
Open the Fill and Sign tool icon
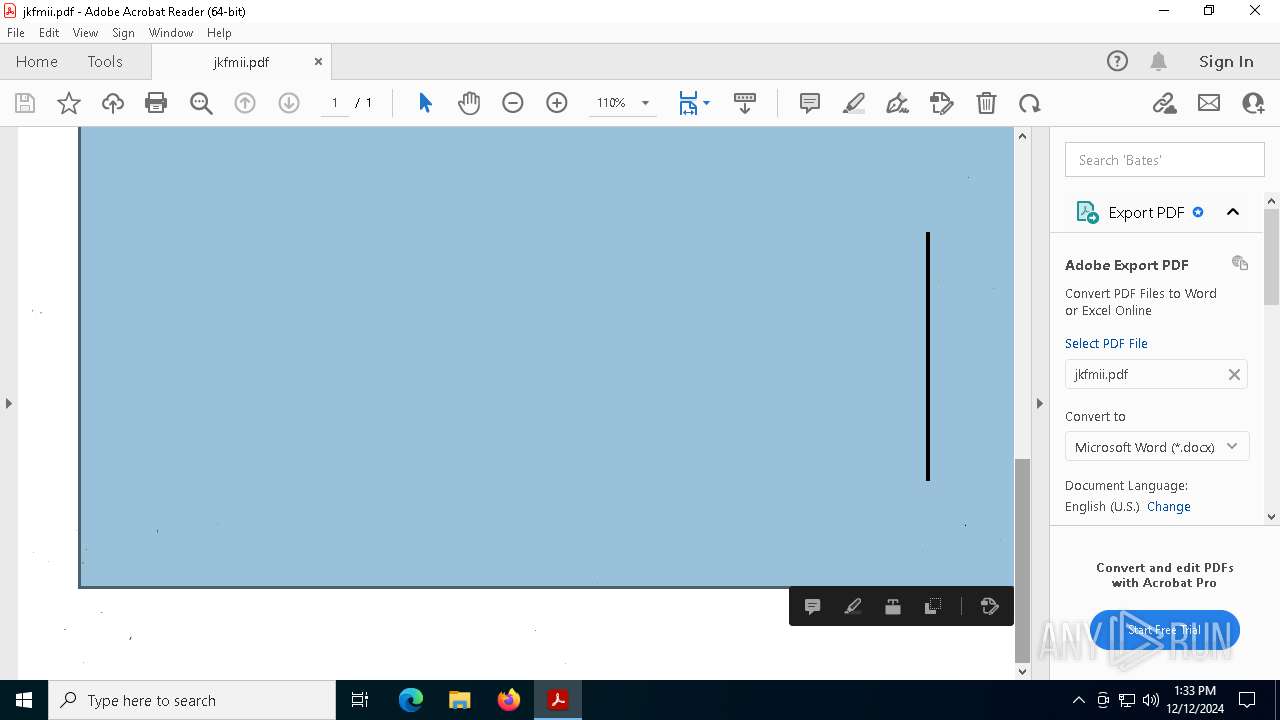pos(942,103)
